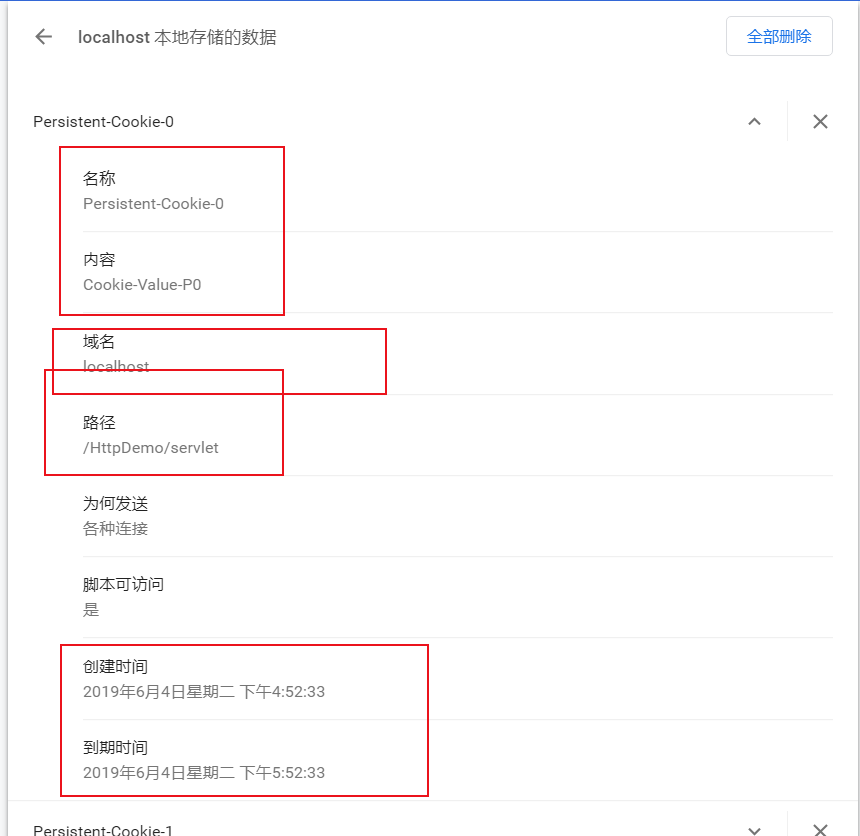Click the collapse chevron for Persistent-Cookie-0
The width and height of the screenshot is (860, 836).
754,121
